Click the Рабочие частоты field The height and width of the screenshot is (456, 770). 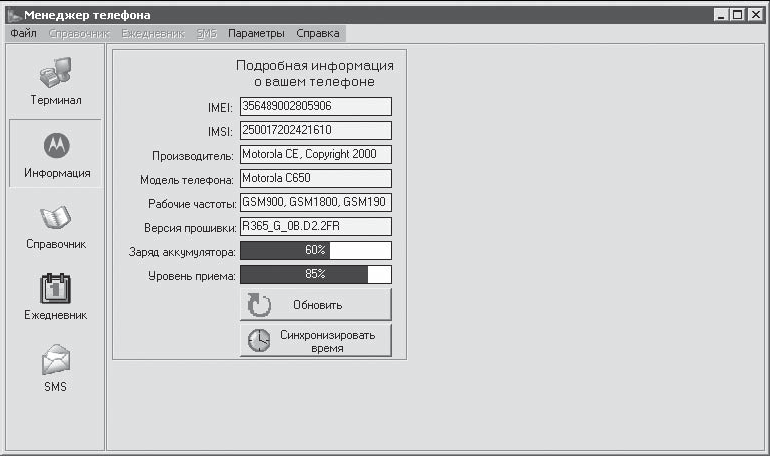click(316, 202)
